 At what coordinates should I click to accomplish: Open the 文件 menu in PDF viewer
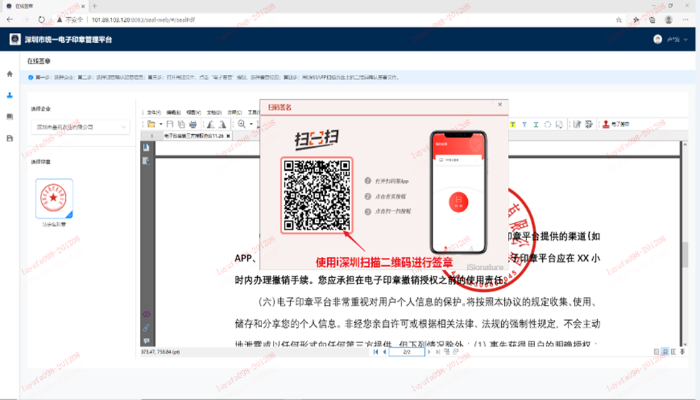tap(154, 112)
